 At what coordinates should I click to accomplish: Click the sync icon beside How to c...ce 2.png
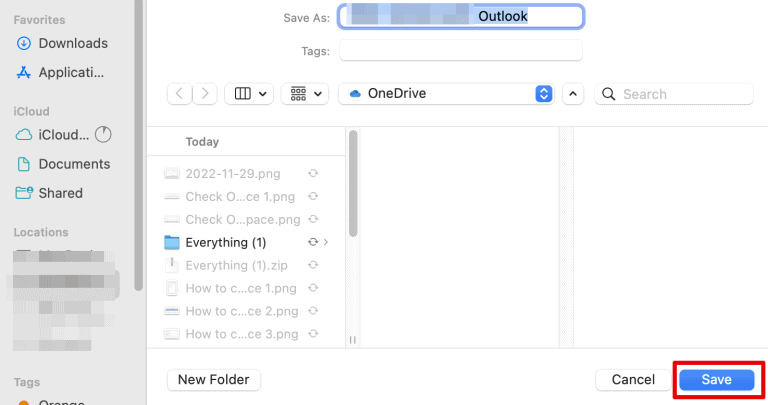tap(313, 310)
